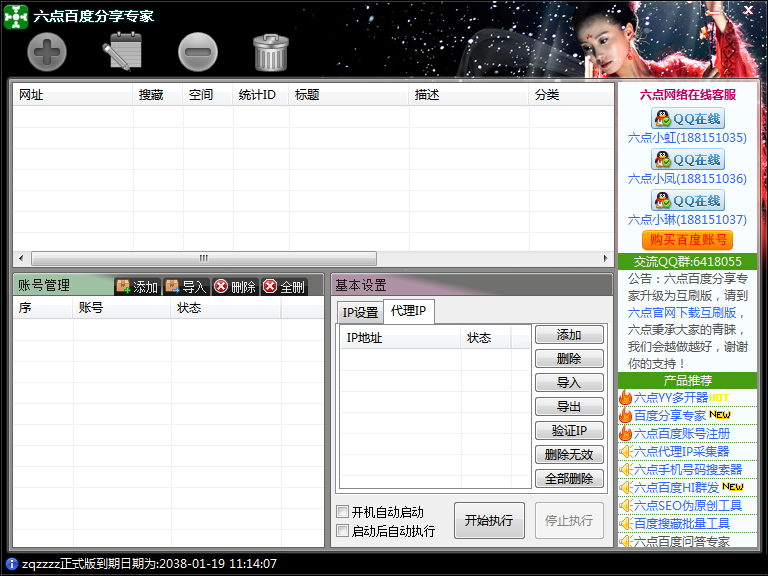Screen dimensions: 768x576
Task: Click the 全删 delete all icon
Action: tap(284, 287)
